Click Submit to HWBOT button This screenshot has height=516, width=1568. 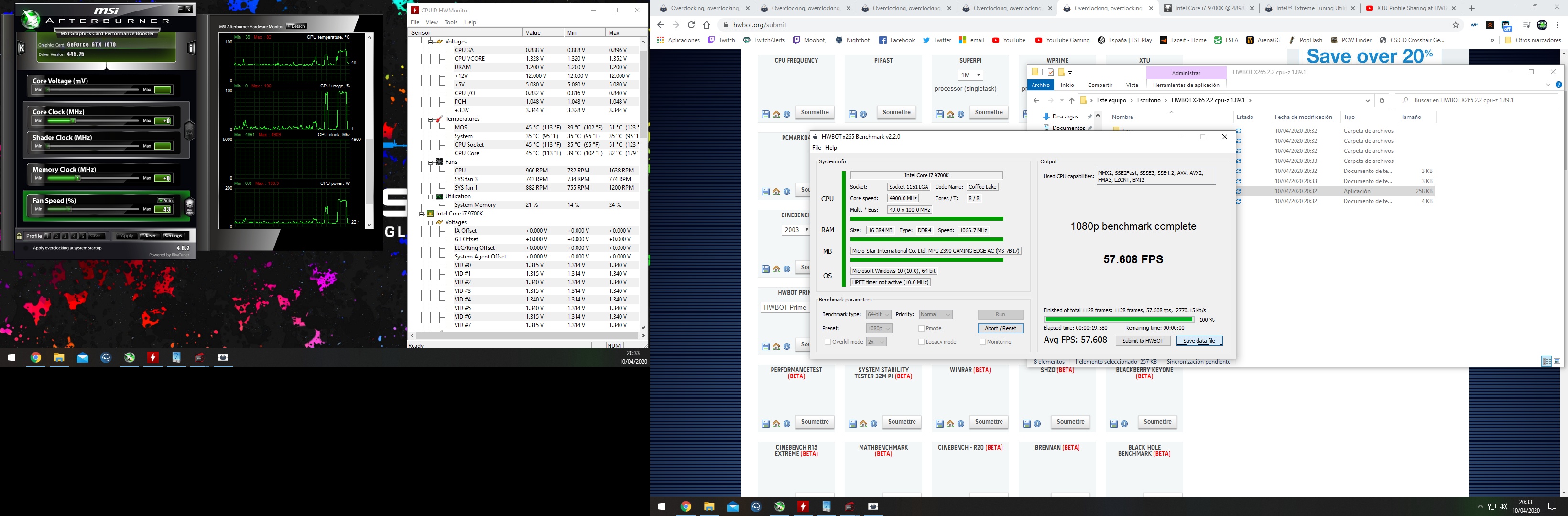point(1143,341)
